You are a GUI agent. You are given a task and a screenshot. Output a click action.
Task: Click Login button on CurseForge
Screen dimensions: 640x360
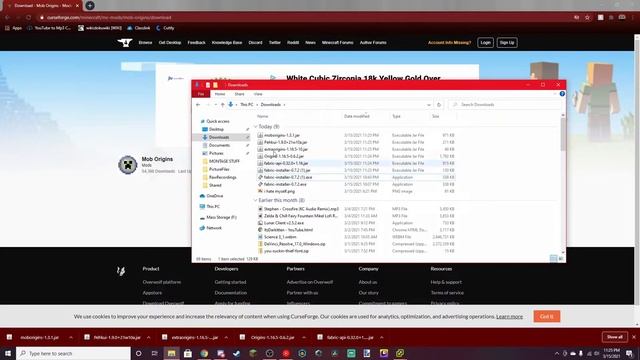click(x=485, y=42)
